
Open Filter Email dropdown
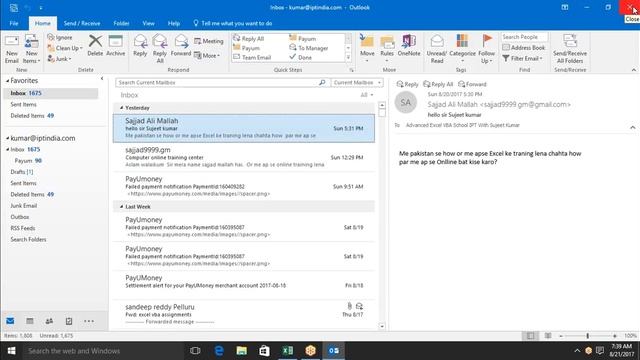(x=522, y=59)
